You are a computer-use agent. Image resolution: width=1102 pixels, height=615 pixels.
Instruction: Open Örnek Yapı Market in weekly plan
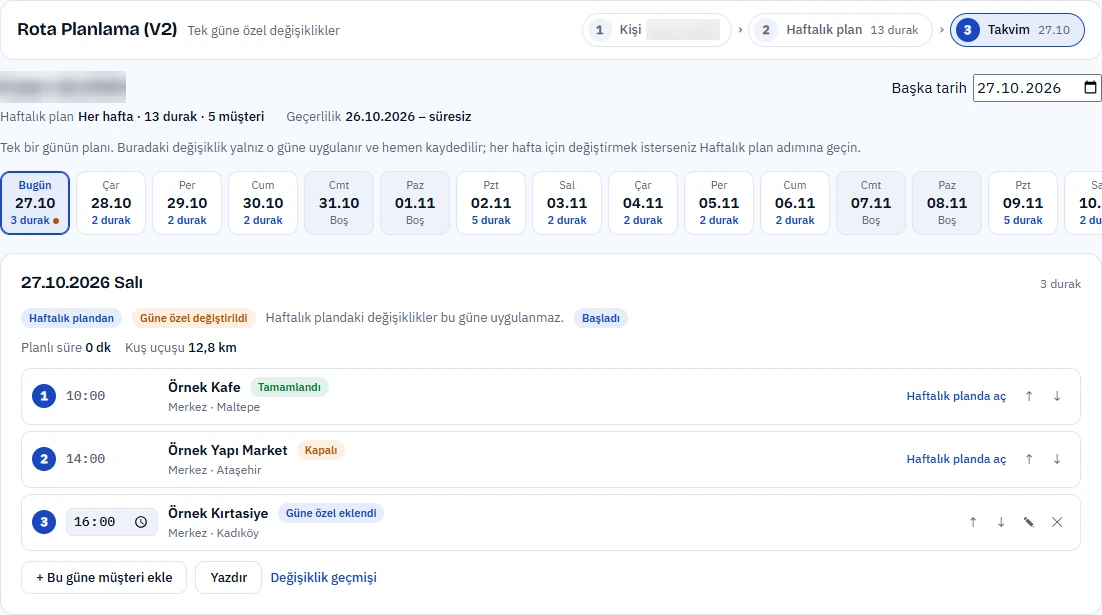pyautogui.click(x=956, y=459)
